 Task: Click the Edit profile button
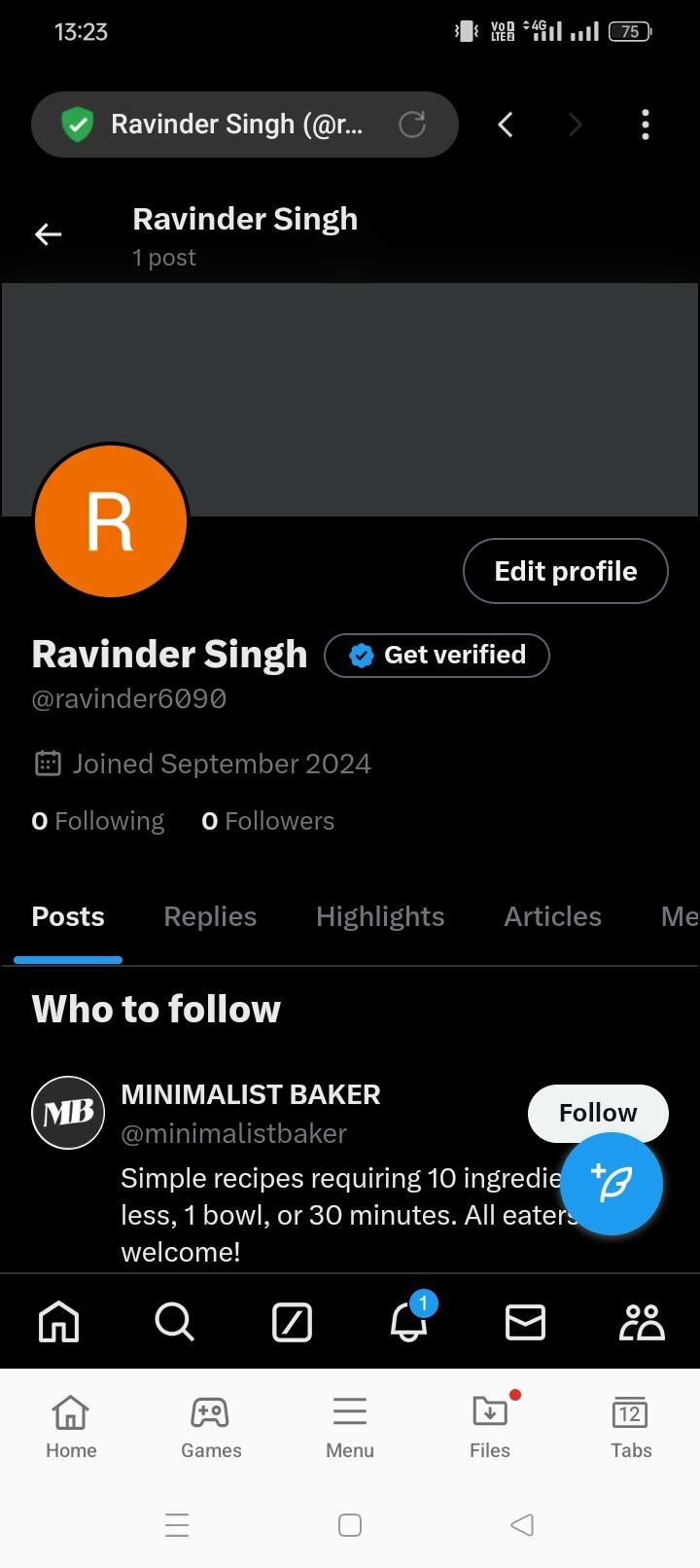566,571
